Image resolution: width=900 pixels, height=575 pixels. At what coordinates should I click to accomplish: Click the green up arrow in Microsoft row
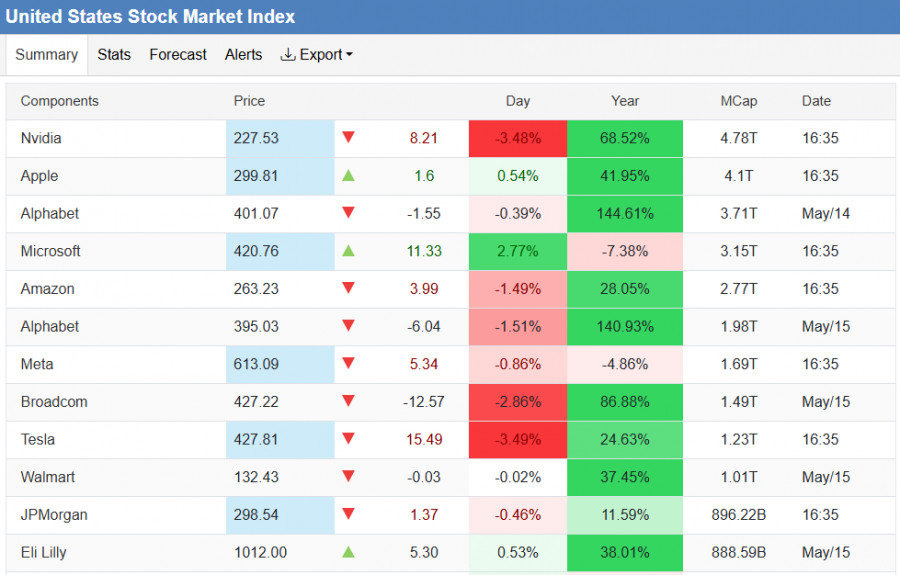(x=348, y=251)
